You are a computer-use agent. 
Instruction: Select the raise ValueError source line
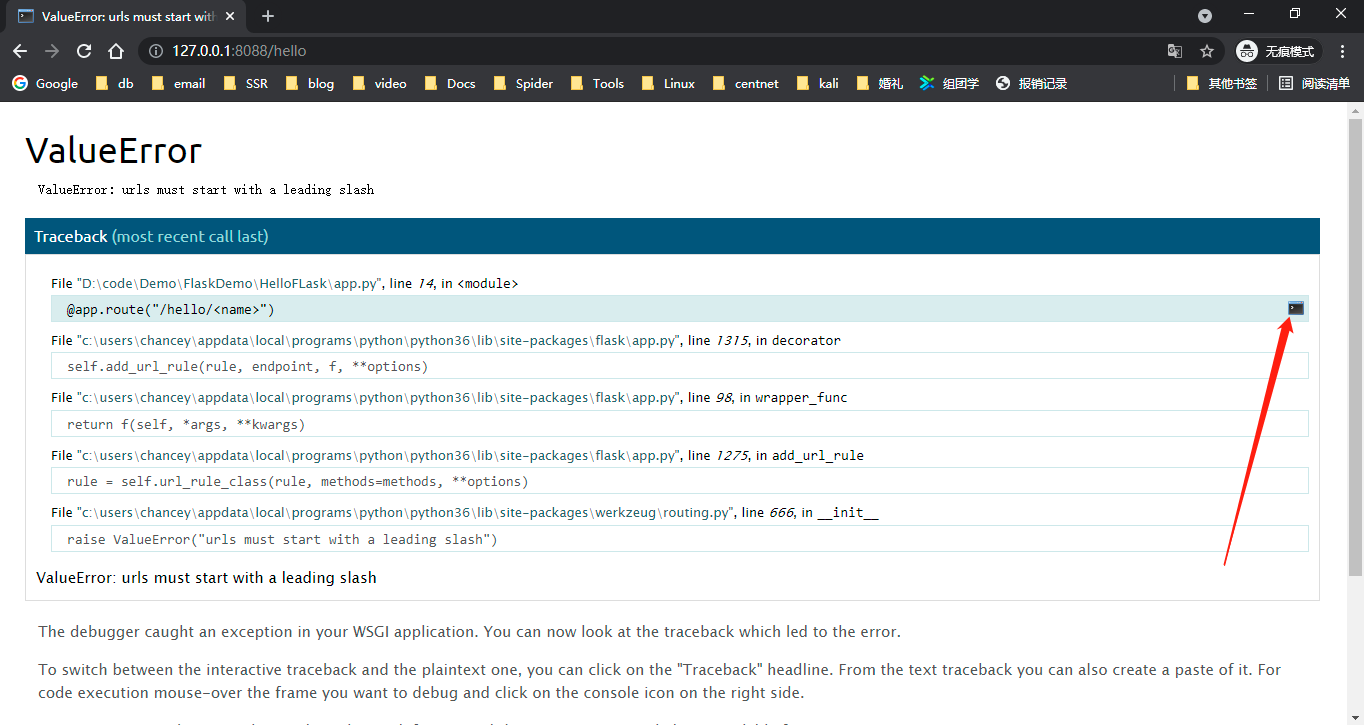(679, 539)
